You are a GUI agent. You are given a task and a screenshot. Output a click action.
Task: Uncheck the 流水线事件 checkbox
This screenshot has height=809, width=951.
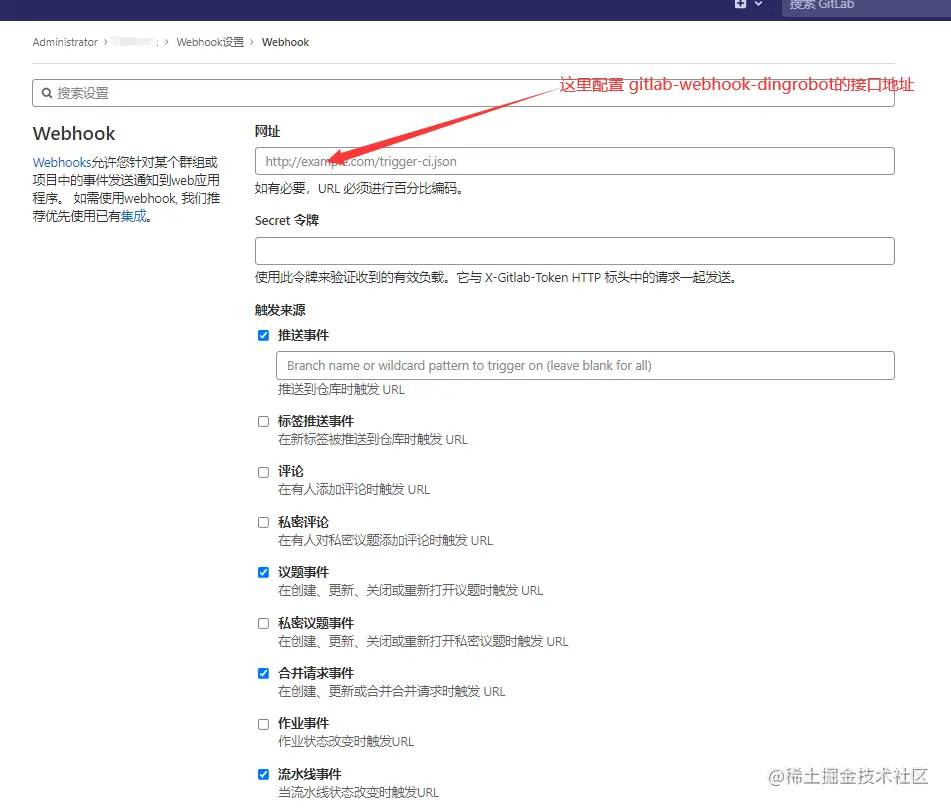263,774
